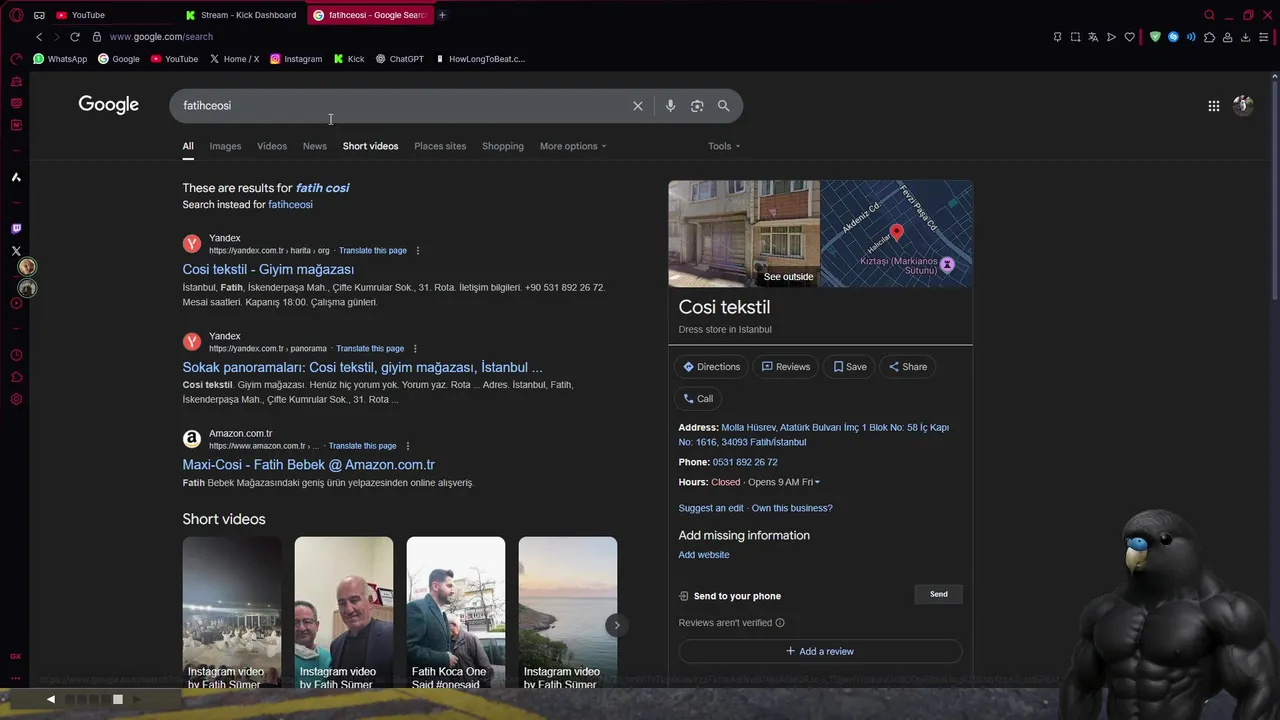Start voice search with microphone icon
The width and height of the screenshot is (1280, 720).
click(x=670, y=106)
